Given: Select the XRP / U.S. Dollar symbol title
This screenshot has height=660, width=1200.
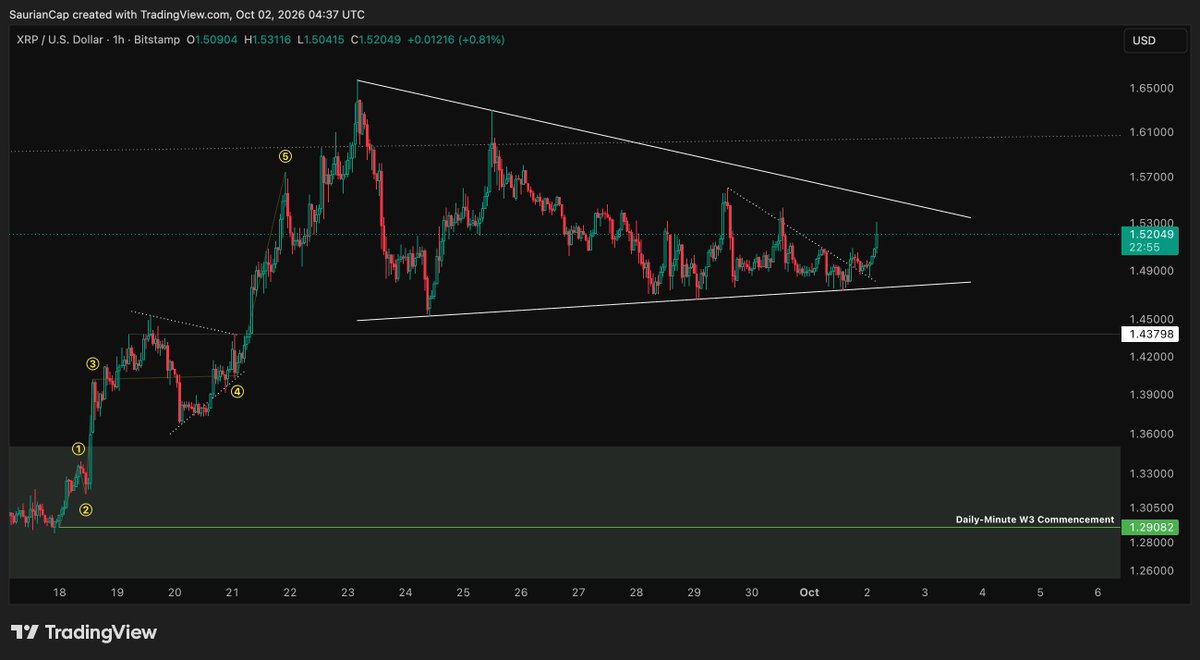Looking at the screenshot, I should point(59,40).
